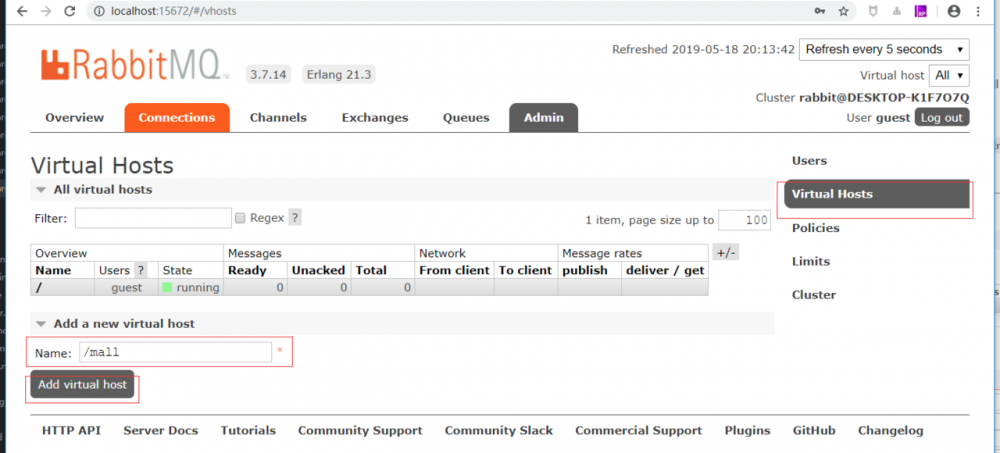Image resolution: width=1000 pixels, height=453 pixels.
Task: Focus the Filter text field
Action: point(153,218)
